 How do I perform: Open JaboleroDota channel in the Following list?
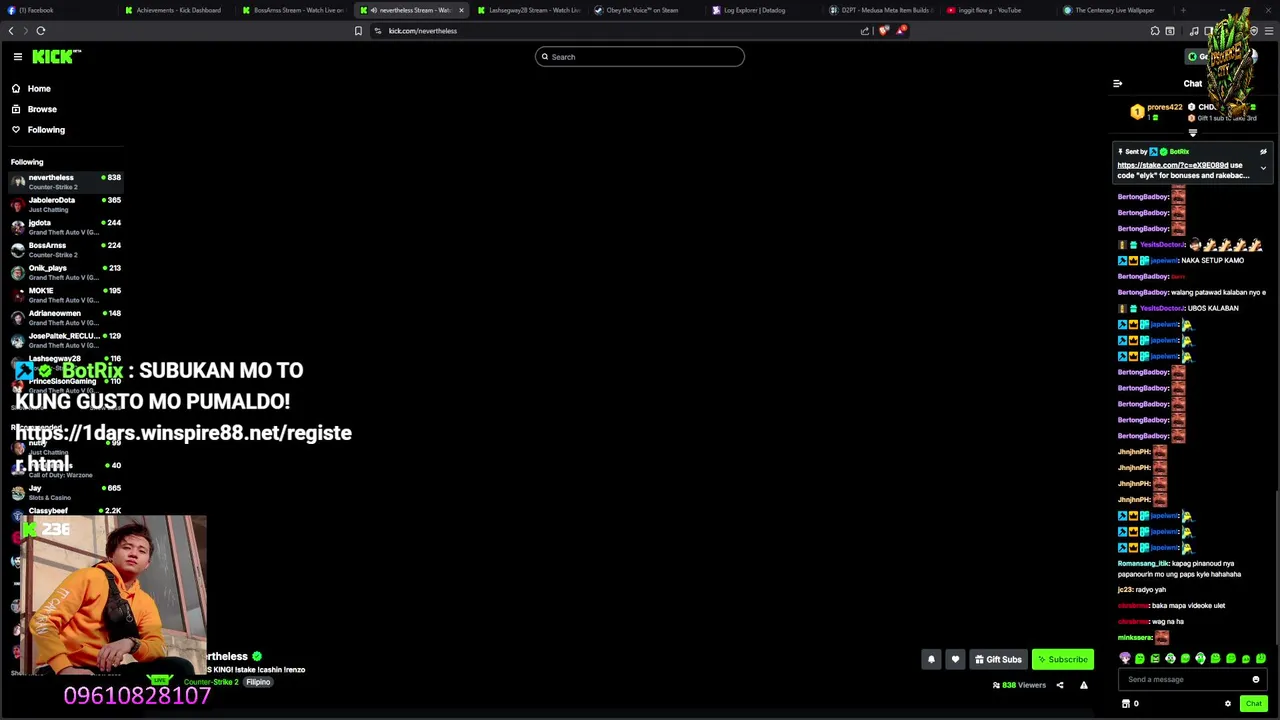[65, 204]
